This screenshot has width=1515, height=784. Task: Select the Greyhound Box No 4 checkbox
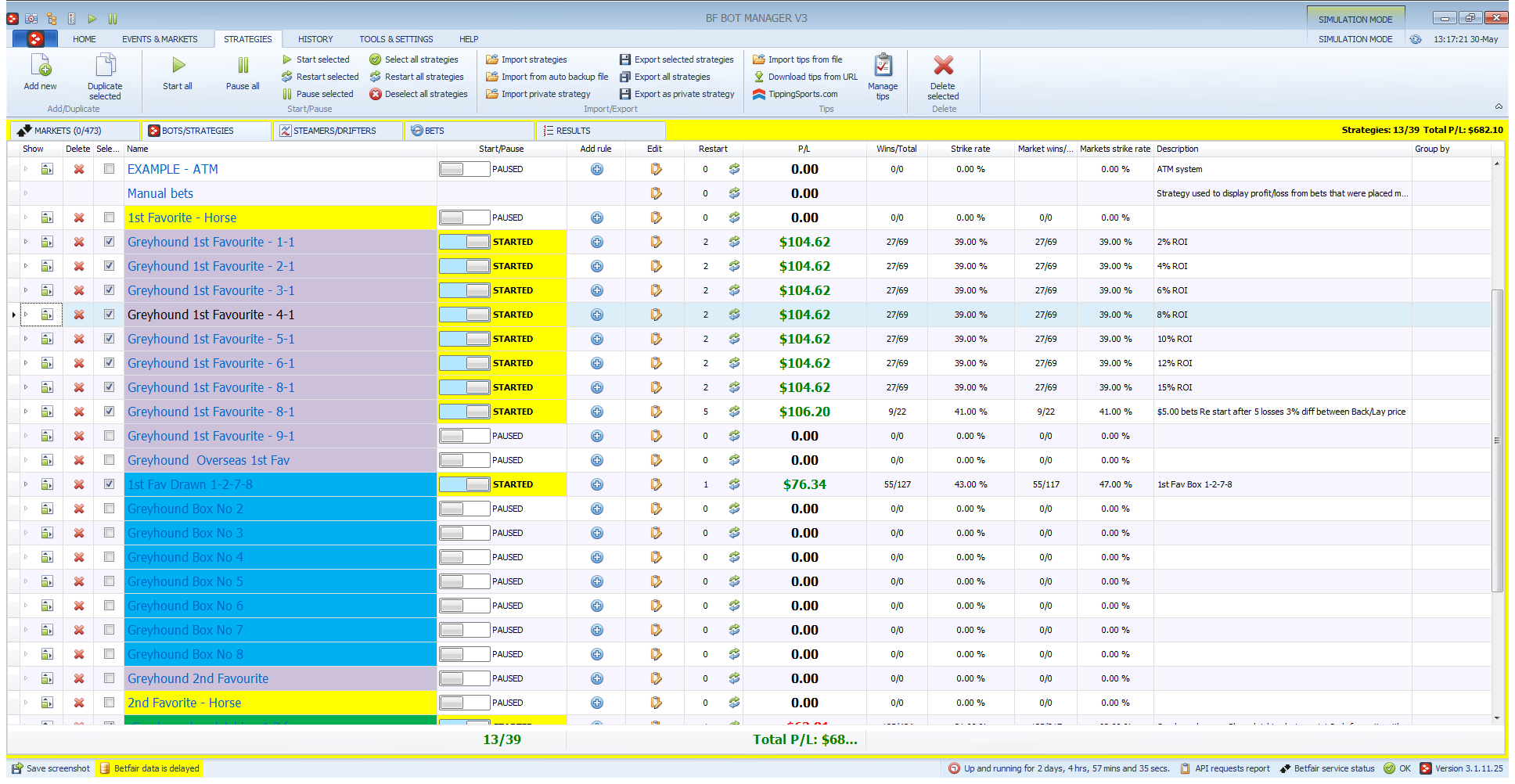[x=109, y=557]
